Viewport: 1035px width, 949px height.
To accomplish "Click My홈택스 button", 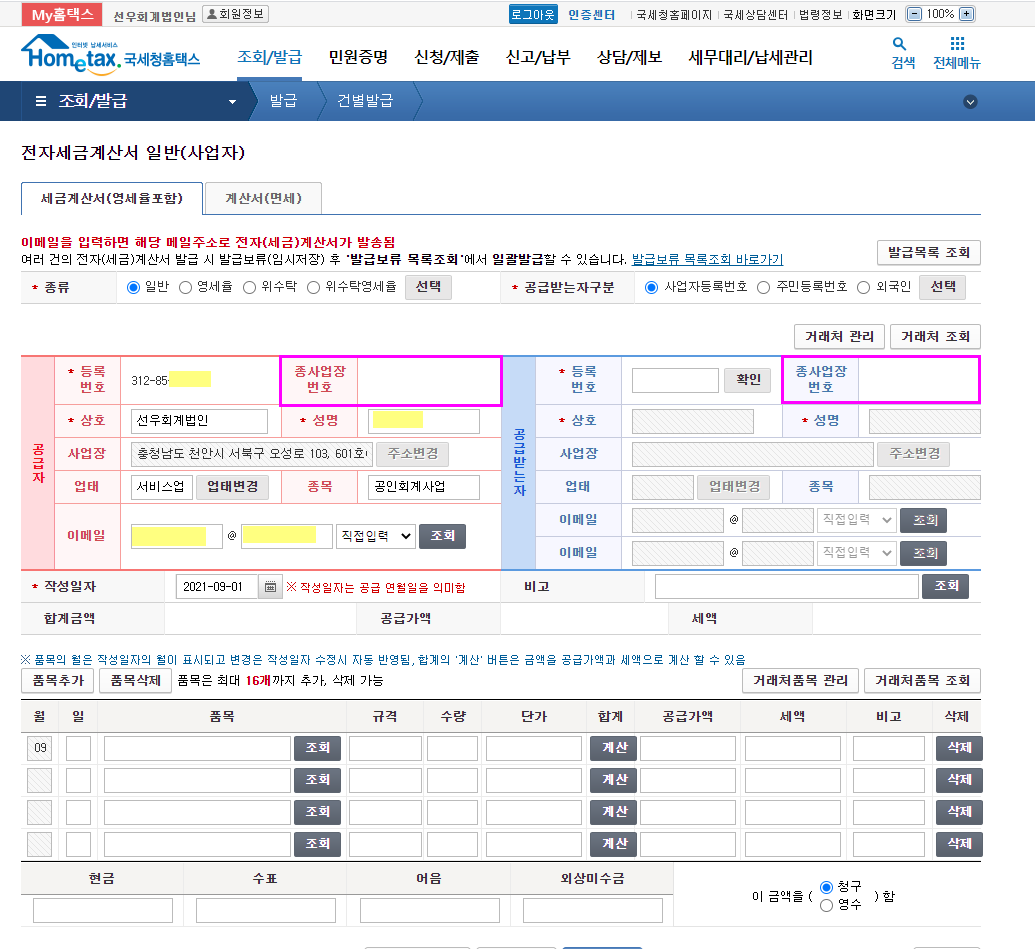I will tap(62, 15).
